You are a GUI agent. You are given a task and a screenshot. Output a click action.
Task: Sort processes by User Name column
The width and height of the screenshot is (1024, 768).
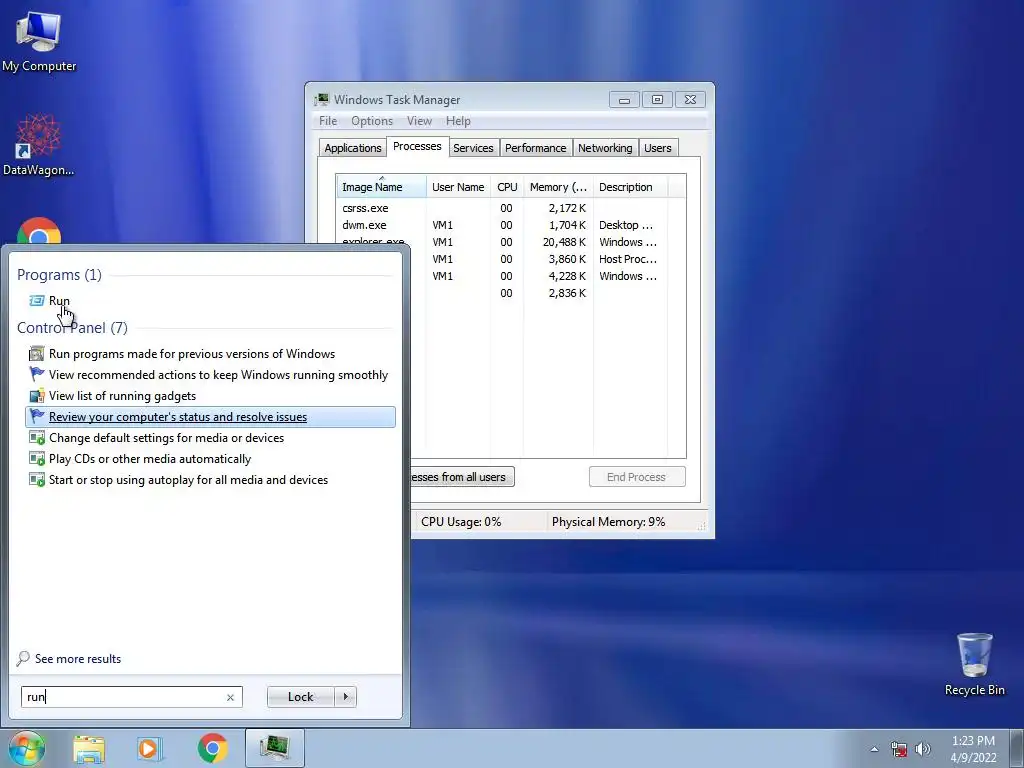458,187
